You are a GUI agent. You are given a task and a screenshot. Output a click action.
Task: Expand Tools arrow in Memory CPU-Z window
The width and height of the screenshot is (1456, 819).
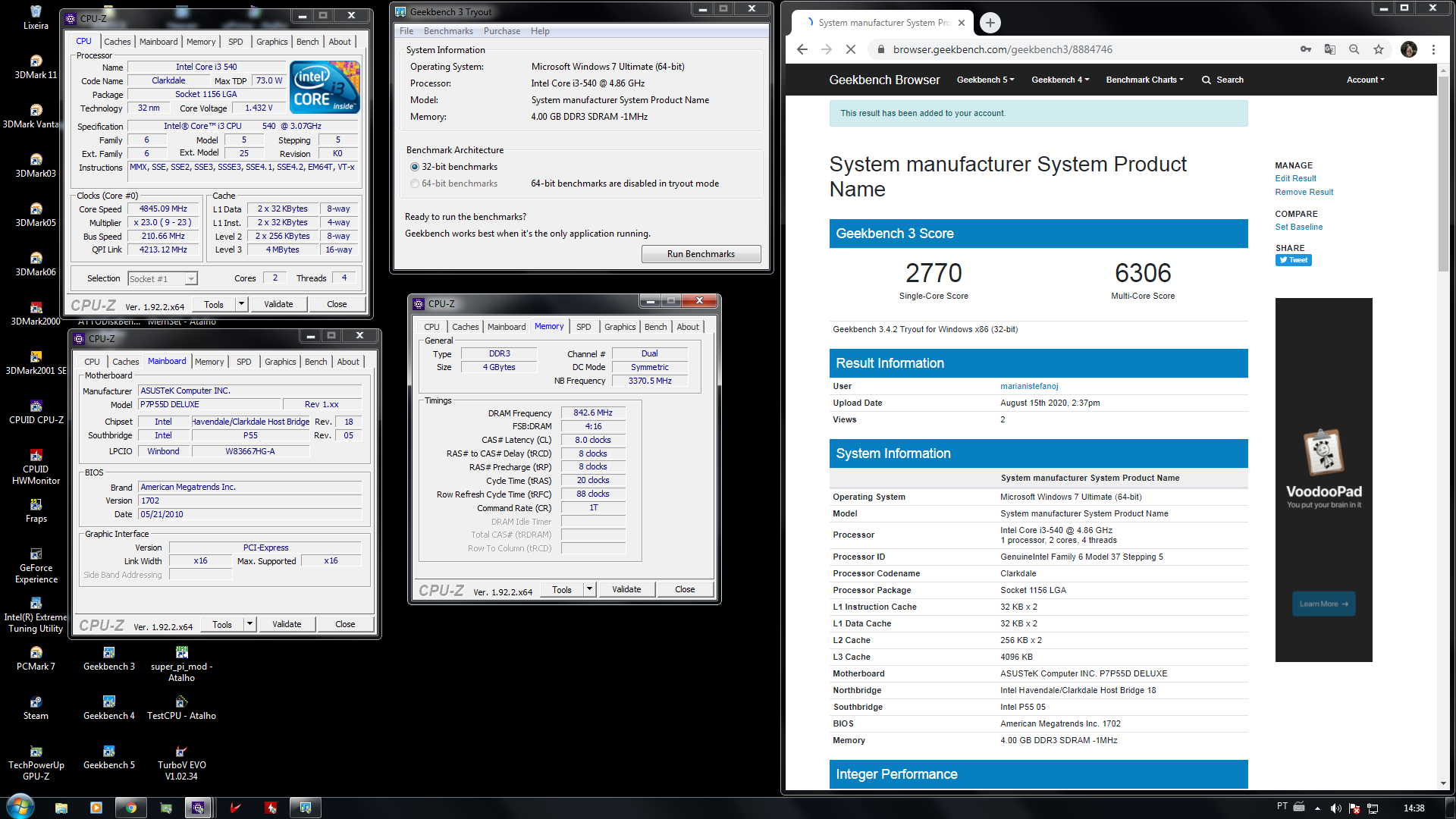(x=589, y=589)
